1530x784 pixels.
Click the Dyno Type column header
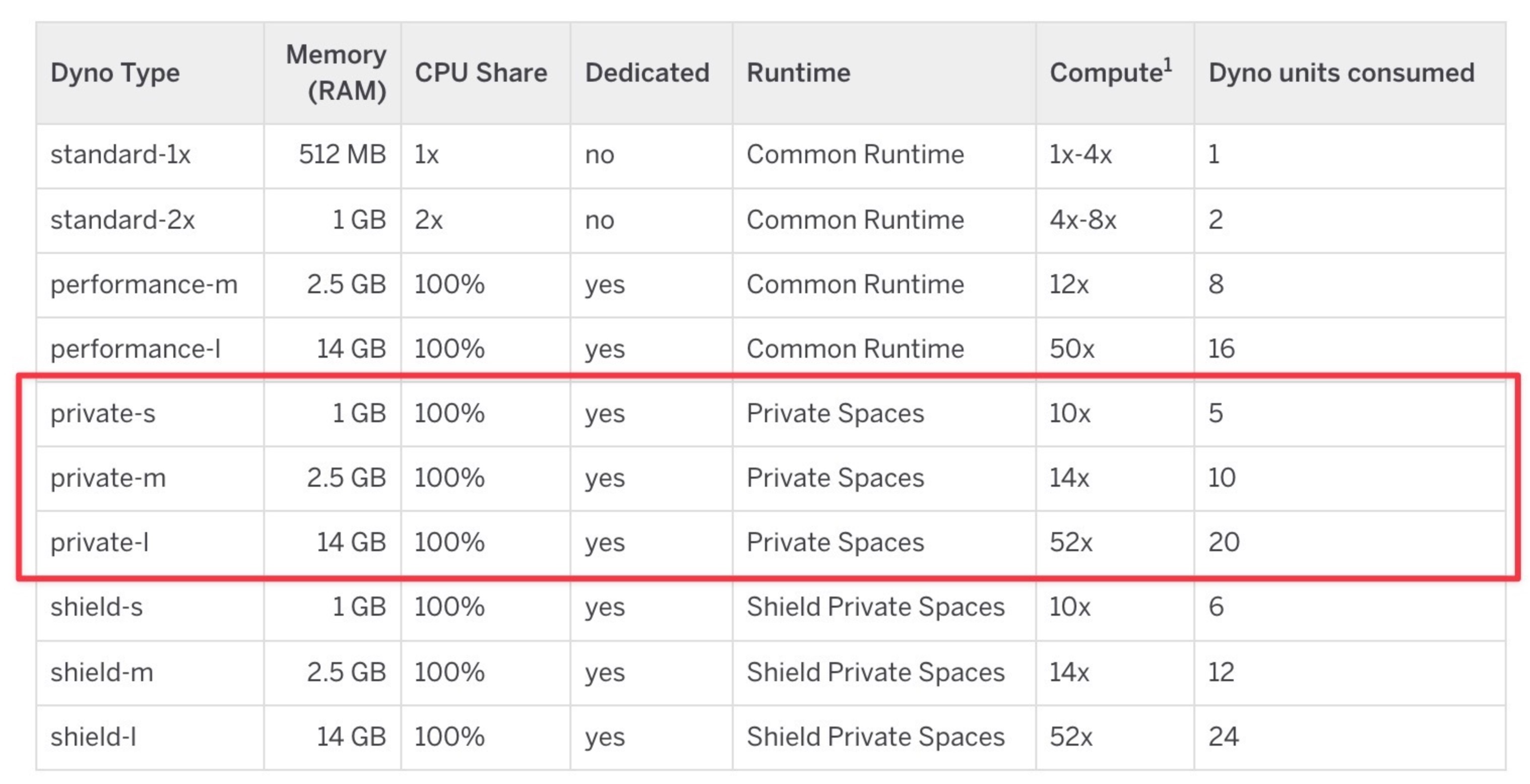114,73
